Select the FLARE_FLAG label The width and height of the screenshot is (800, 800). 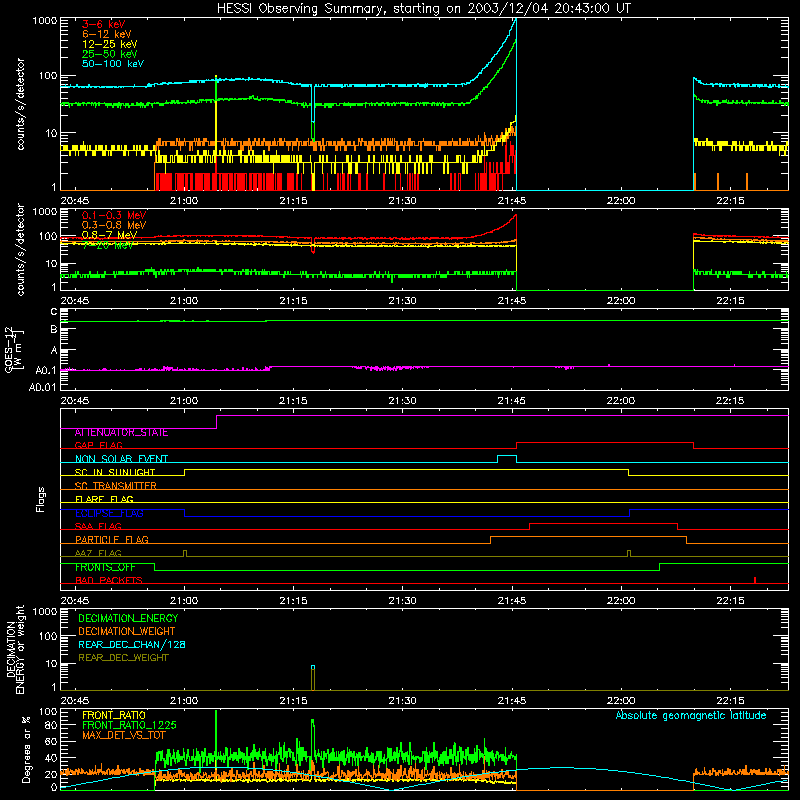pyautogui.click(x=104, y=499)
